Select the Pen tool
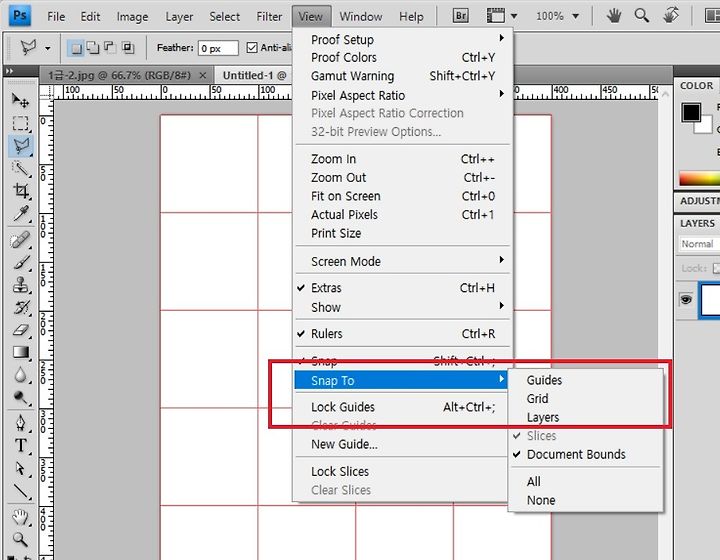 click(x=20, y=423)
